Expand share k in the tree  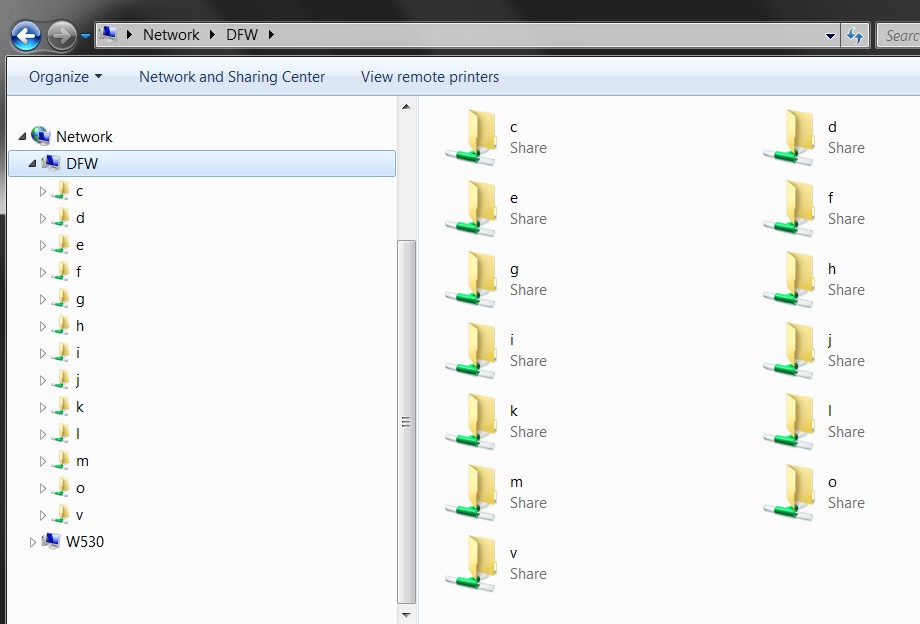coord(42,407)
